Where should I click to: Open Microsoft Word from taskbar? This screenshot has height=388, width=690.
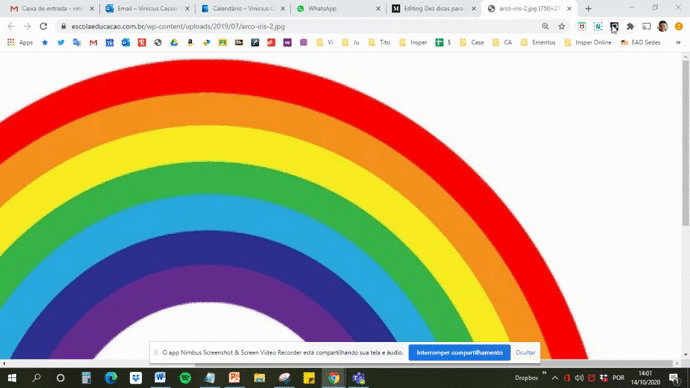160,378
